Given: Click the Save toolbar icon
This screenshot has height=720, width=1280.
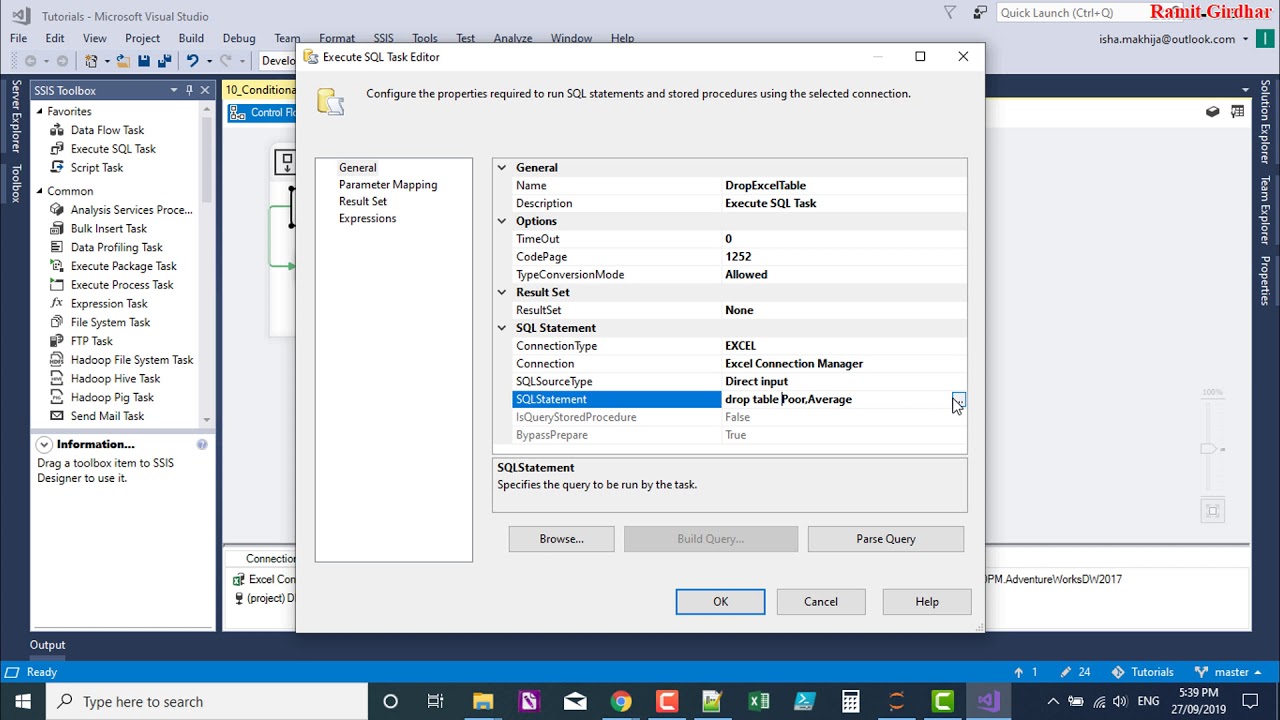Looking at the screenshot, I should 144,61.
